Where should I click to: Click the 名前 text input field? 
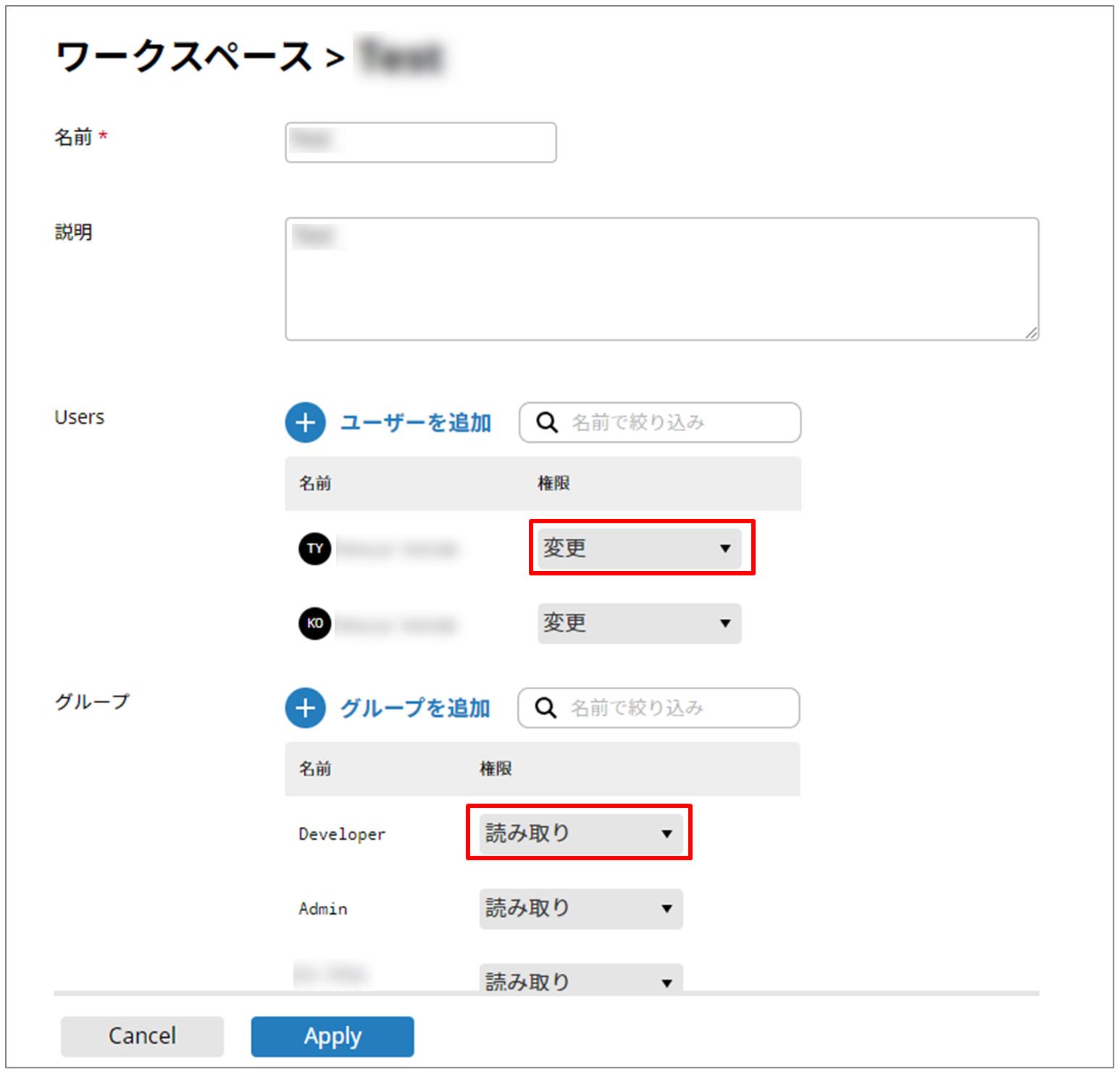click(x=420, y=142)
